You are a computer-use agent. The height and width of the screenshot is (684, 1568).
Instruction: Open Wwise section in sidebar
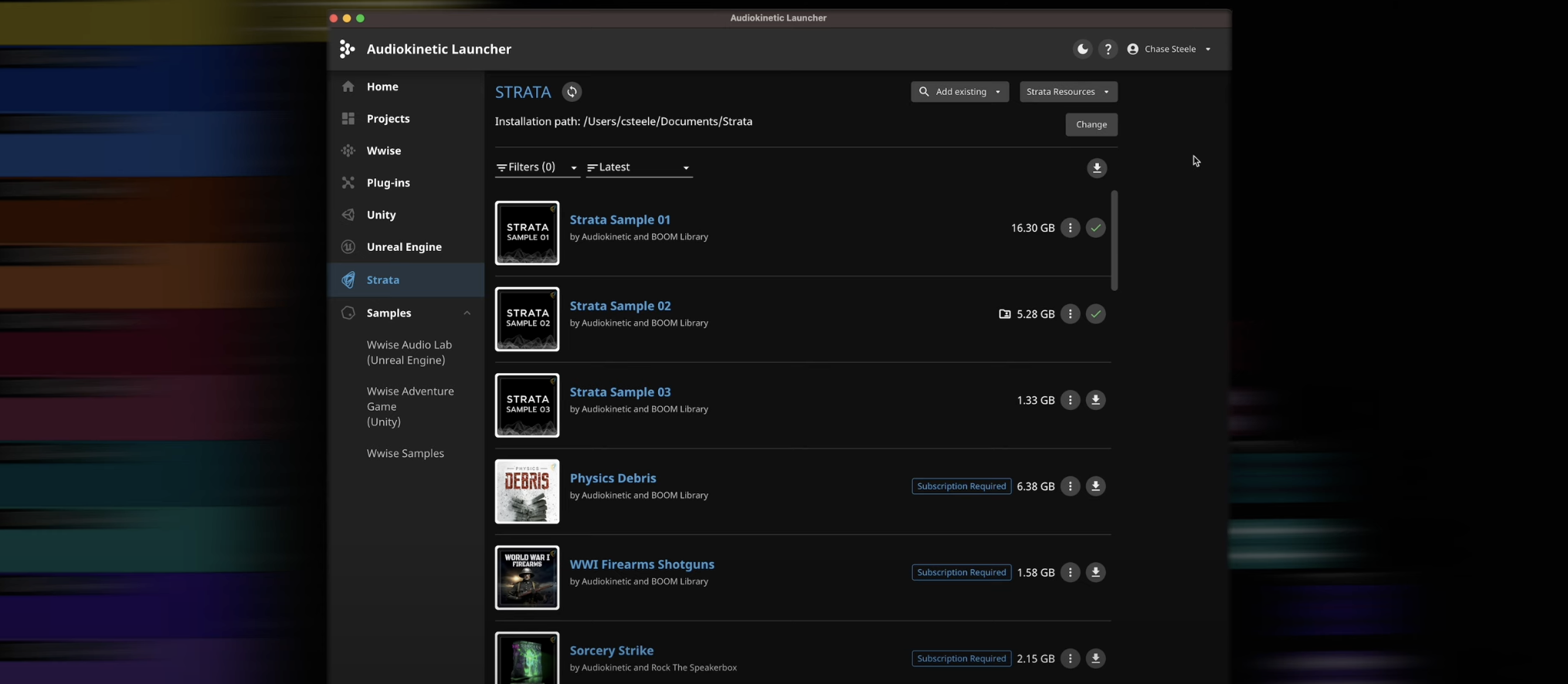[x=406, y=151]
